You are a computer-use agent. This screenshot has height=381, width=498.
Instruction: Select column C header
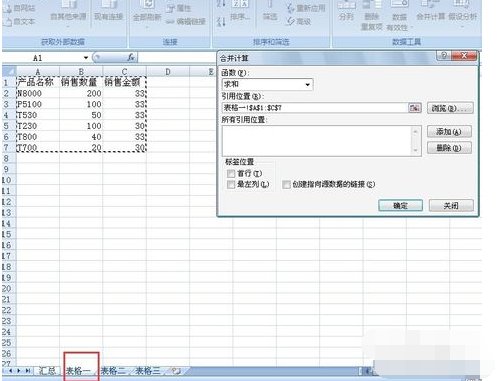point(124,72)
